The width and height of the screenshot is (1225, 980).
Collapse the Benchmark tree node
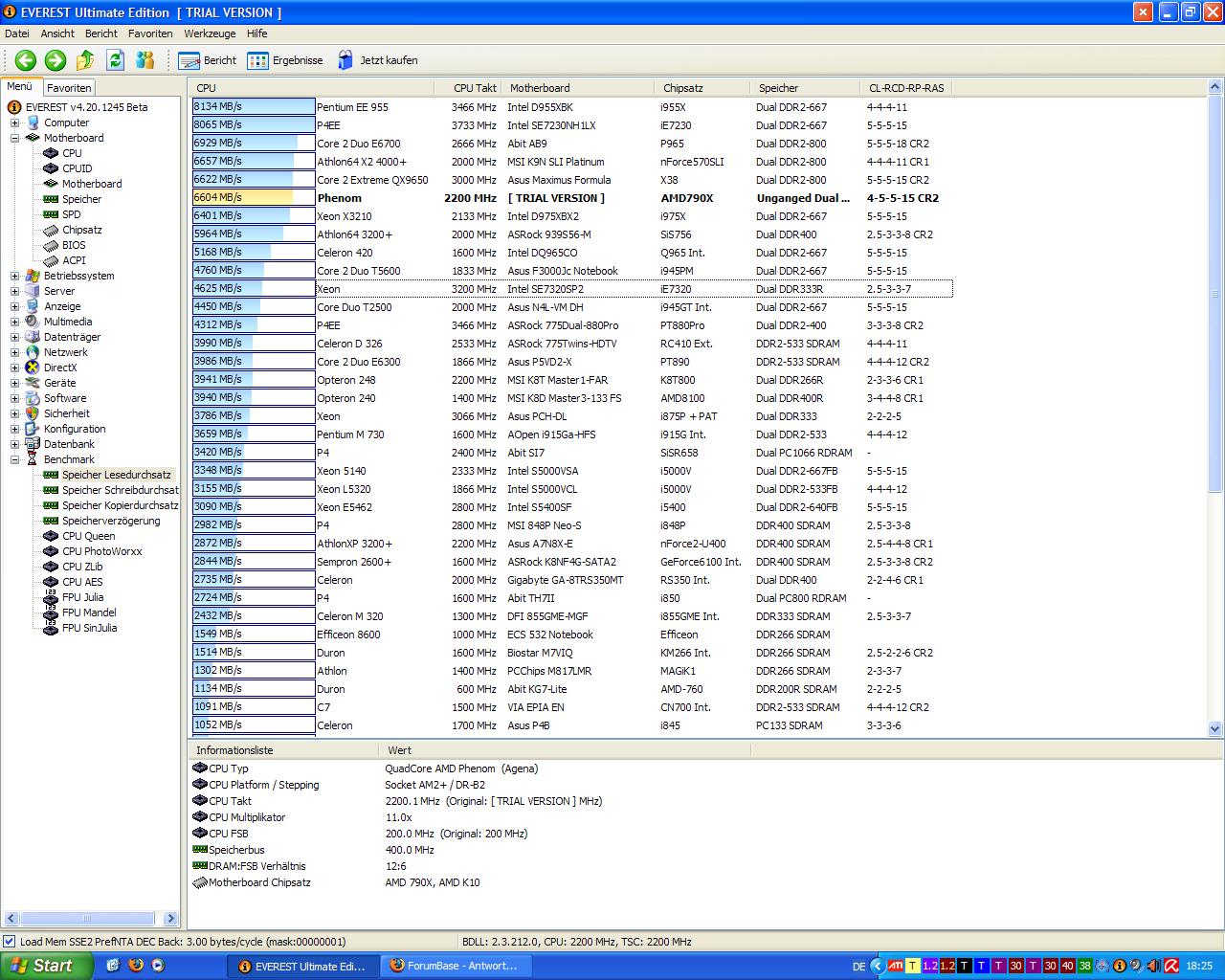pos(14,459)
